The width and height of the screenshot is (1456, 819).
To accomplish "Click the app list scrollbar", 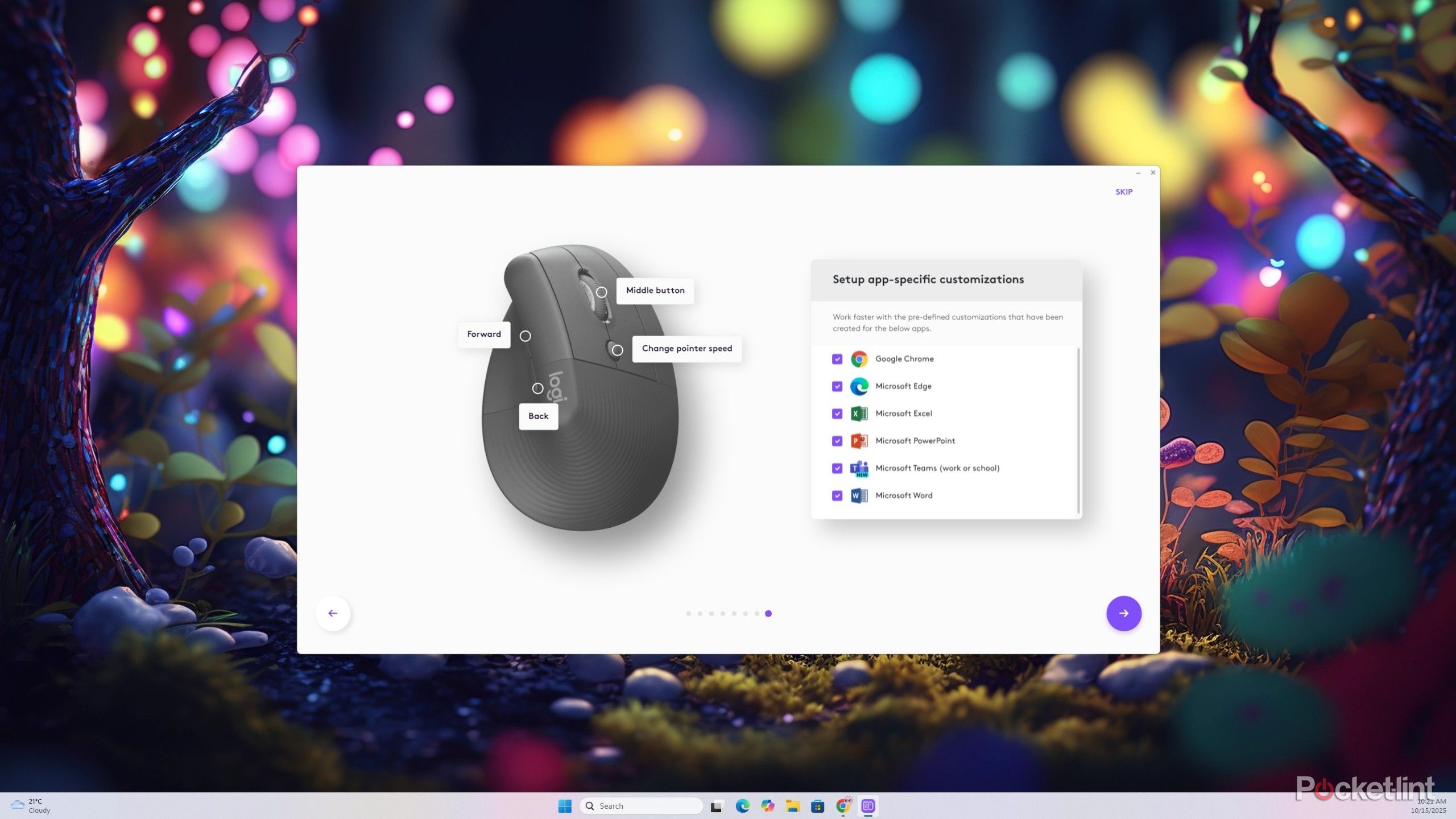I will (1078, 431).
